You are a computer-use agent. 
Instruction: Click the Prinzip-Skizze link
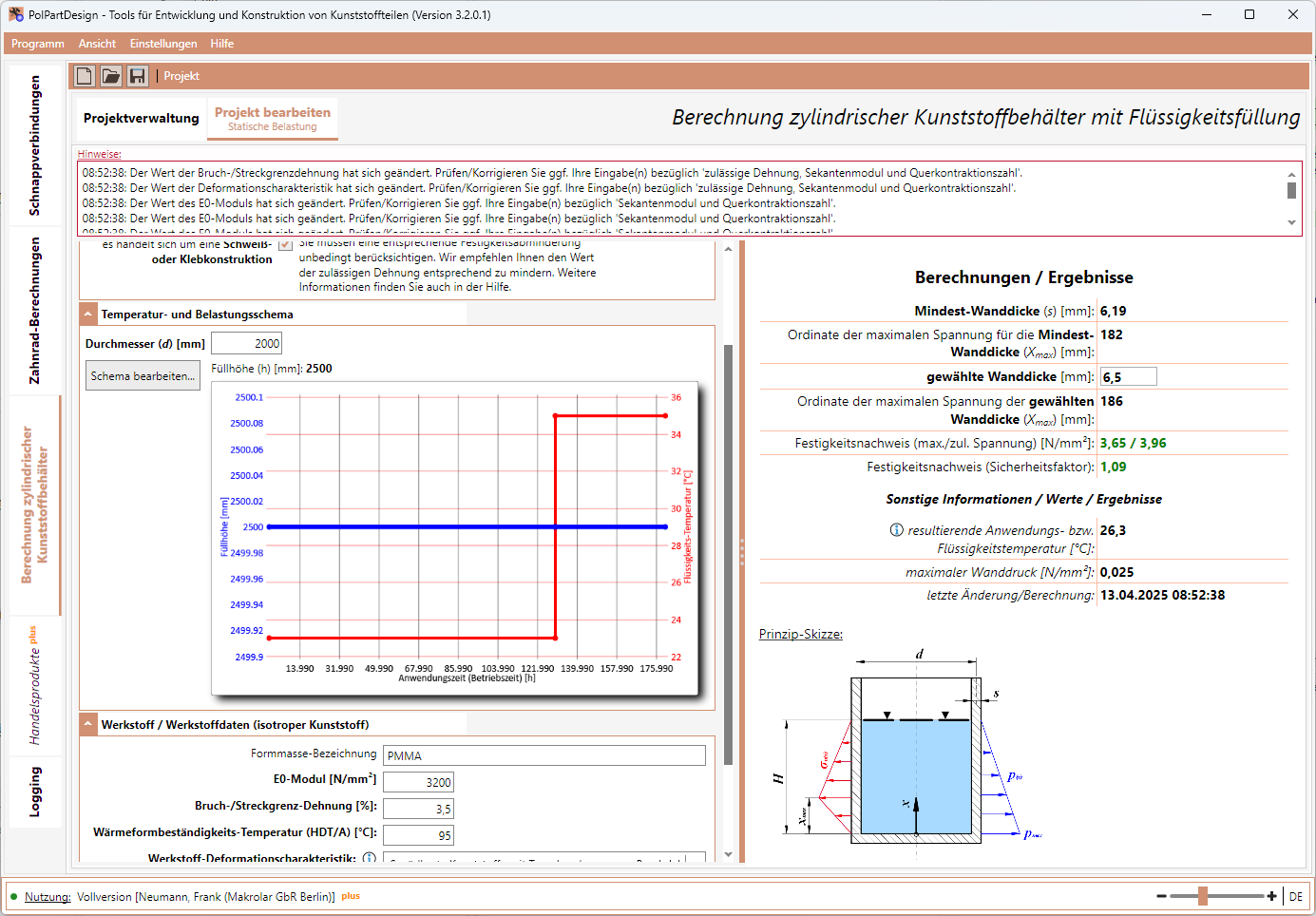click(801, 634)
